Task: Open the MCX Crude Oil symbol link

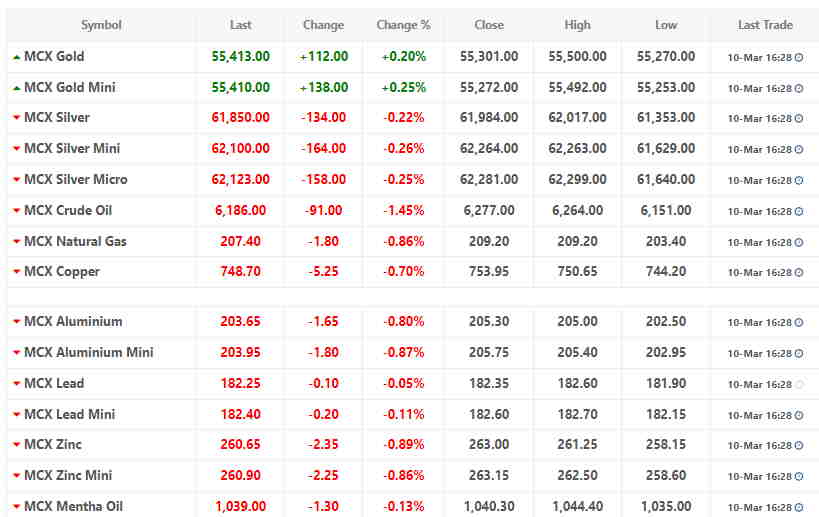Action: pos(68,210)
